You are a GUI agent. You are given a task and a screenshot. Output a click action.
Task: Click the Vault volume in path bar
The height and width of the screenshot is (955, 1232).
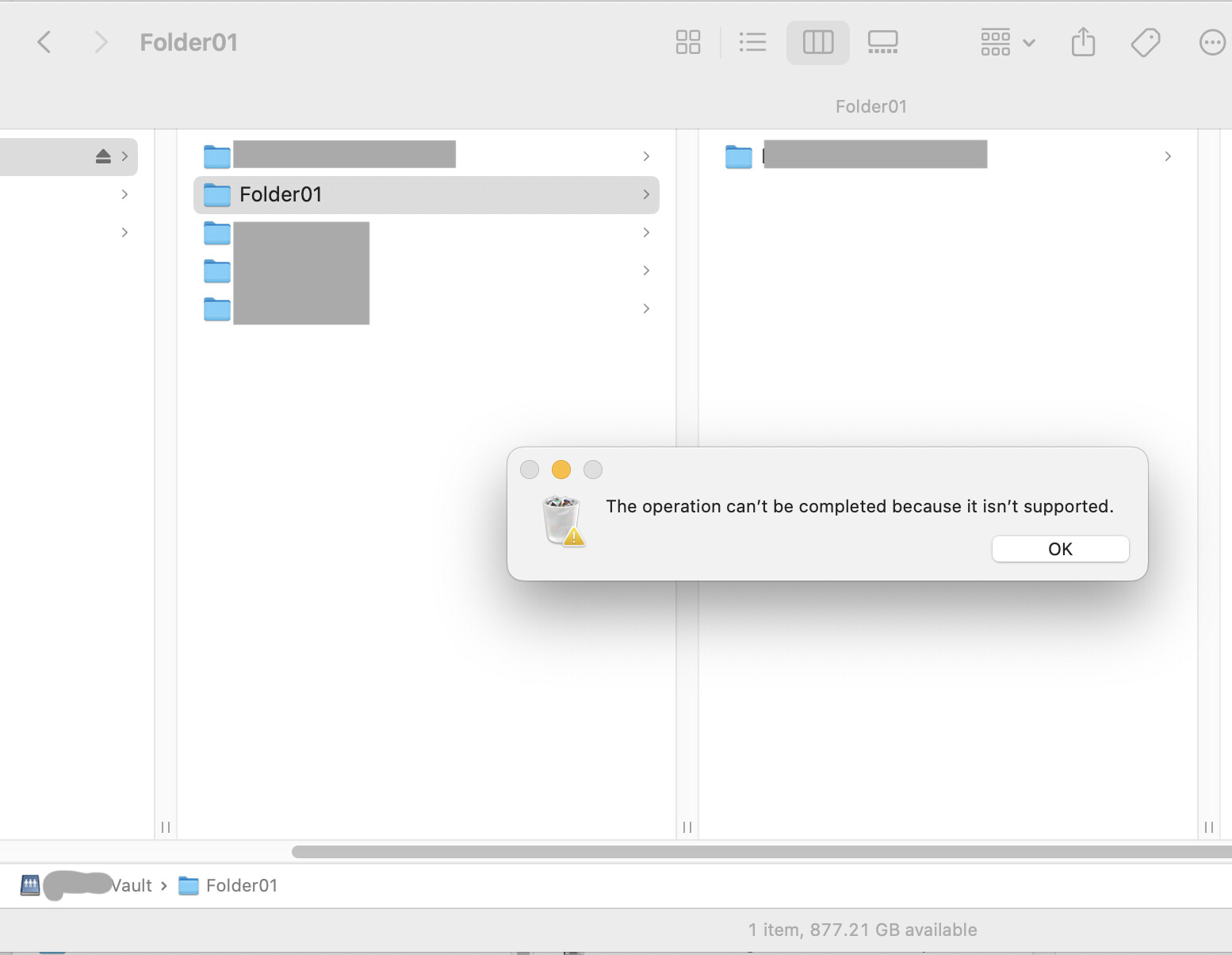[x=87, y=885]
